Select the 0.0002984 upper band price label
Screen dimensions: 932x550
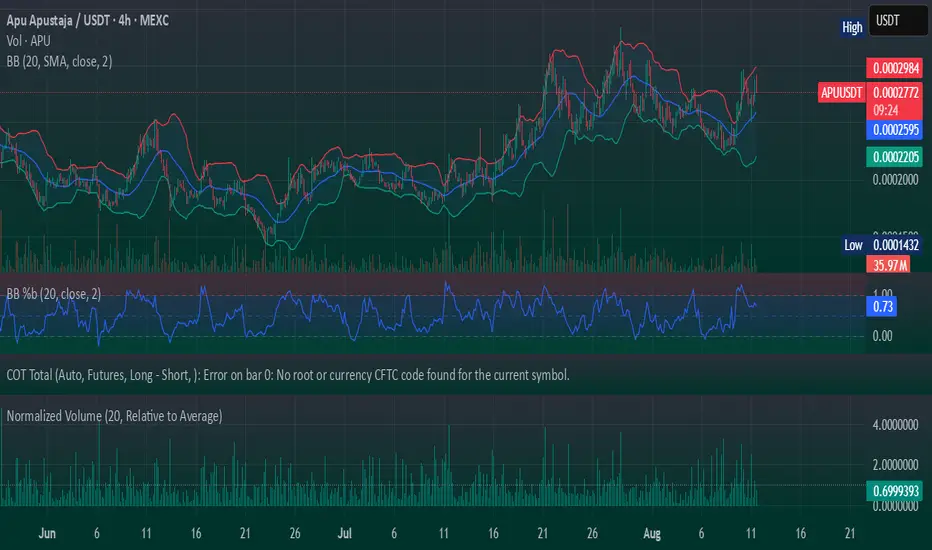pyautogui.click(x=893, y=69)
